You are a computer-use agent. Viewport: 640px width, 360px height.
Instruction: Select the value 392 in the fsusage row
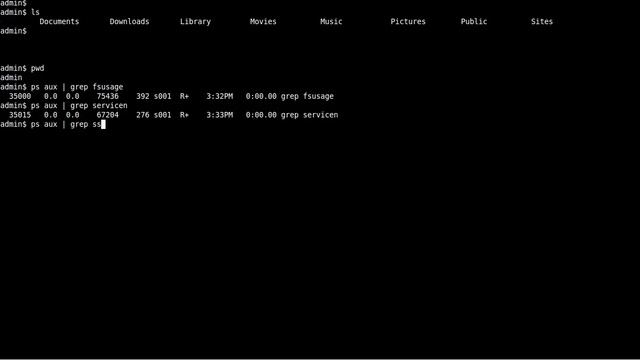point(143,96)
